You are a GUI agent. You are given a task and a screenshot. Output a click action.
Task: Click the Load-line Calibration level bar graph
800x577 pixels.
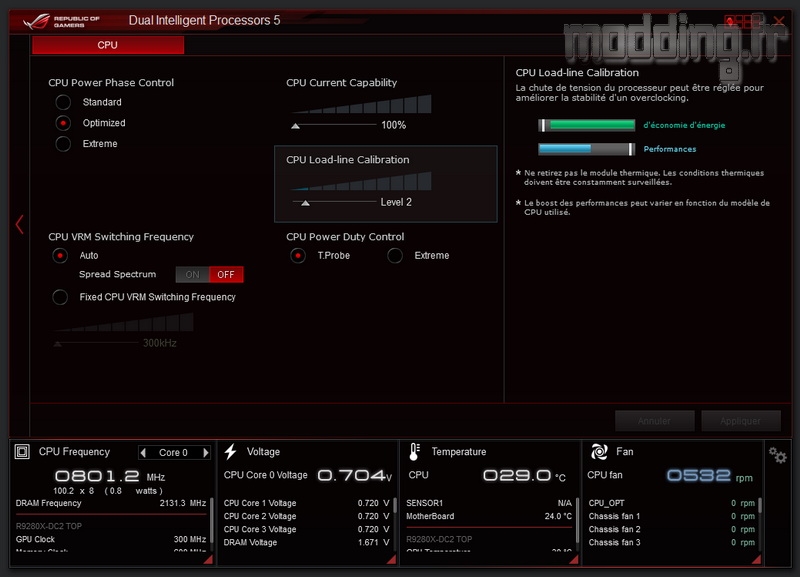tap(361, 181)
